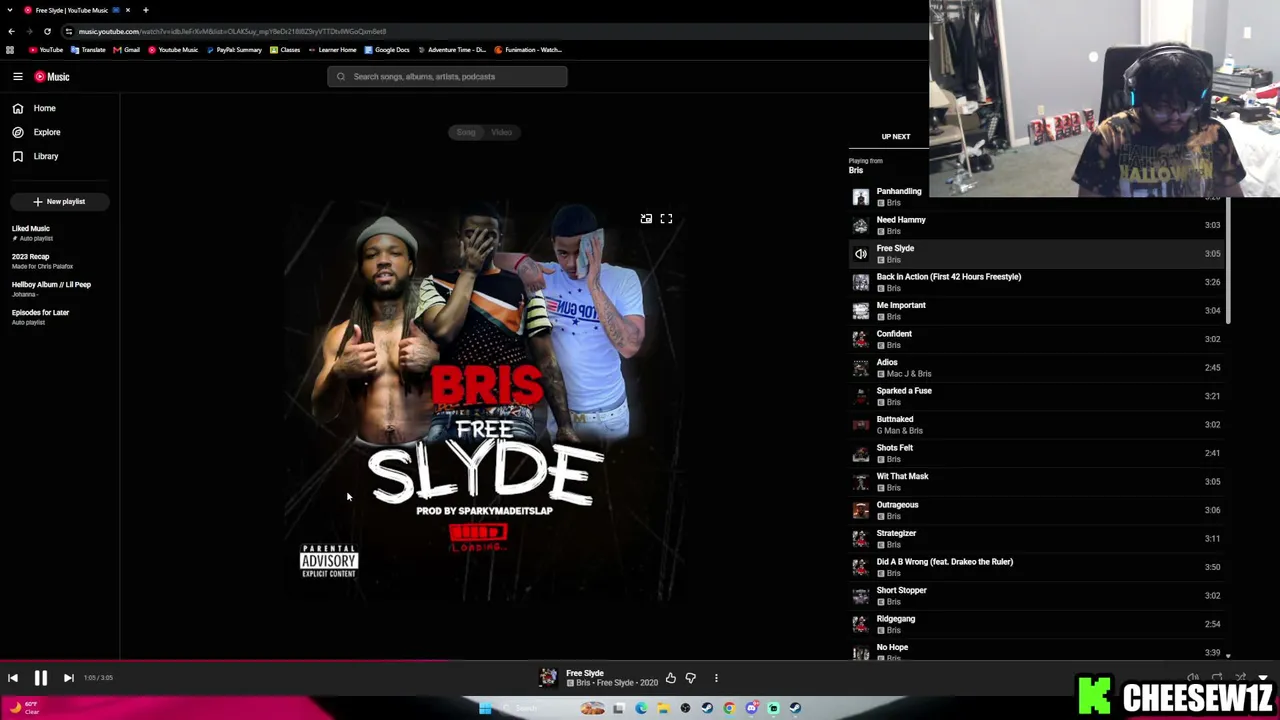Viewport: 1280px width, 720px height.
Task: Open the browser apps grid icon
Action: pos(10,50)
